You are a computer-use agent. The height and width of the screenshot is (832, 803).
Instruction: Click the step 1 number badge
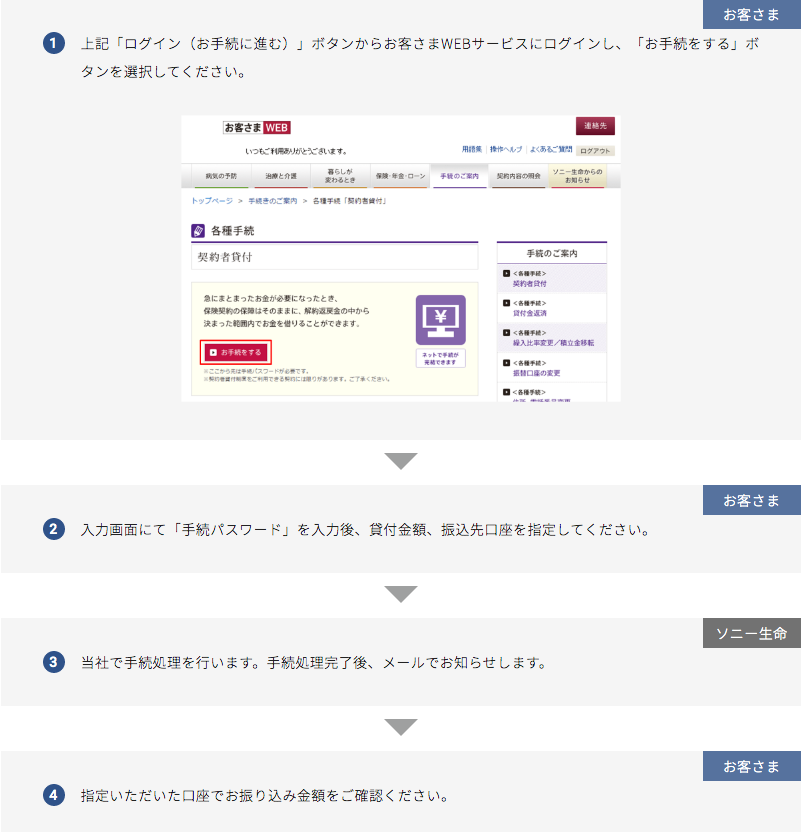54,44
